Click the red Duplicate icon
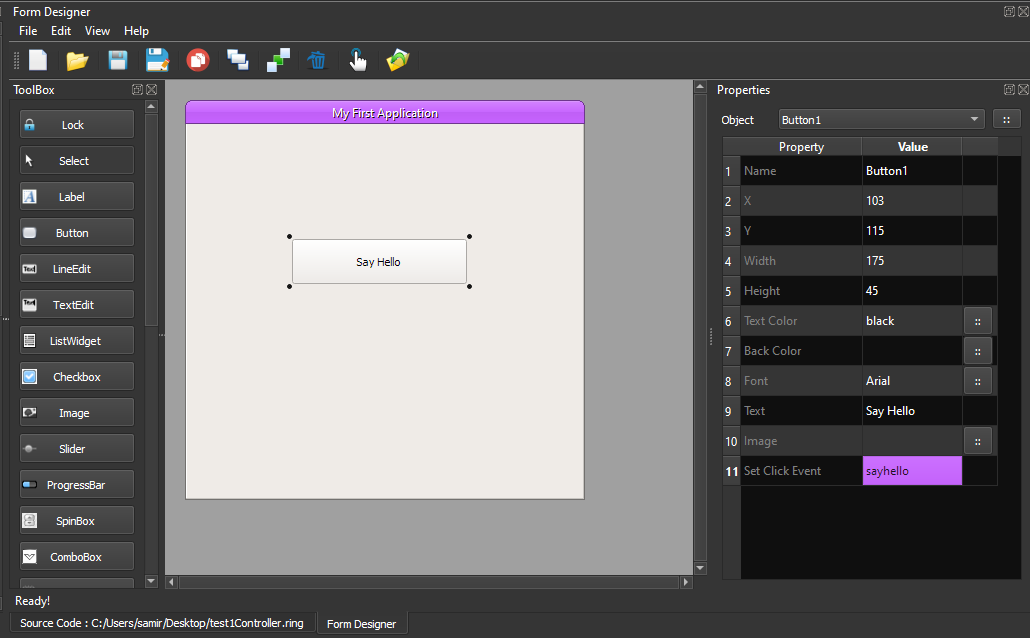The width and height of the screenshot is (1030, 638). click(198, 60)
